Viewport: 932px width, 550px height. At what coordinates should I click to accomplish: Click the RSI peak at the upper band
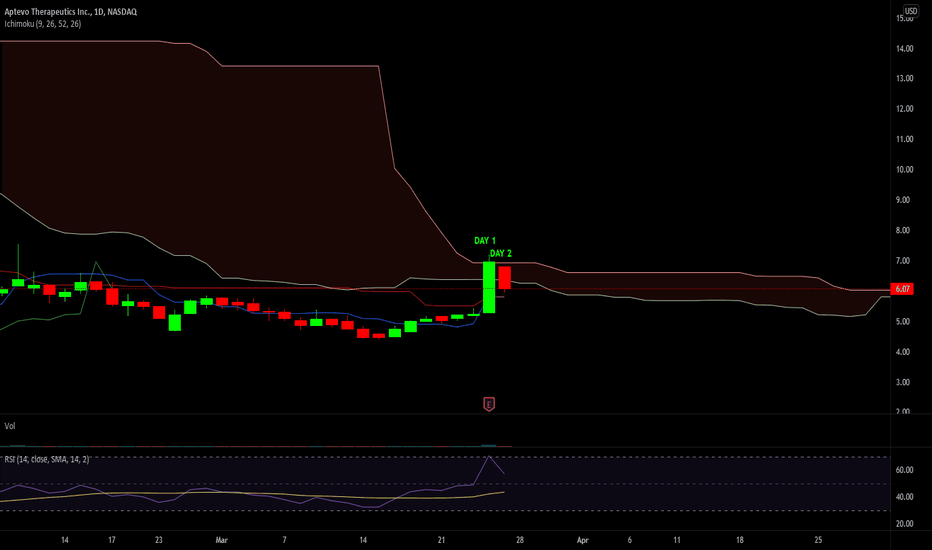[489, 457]
